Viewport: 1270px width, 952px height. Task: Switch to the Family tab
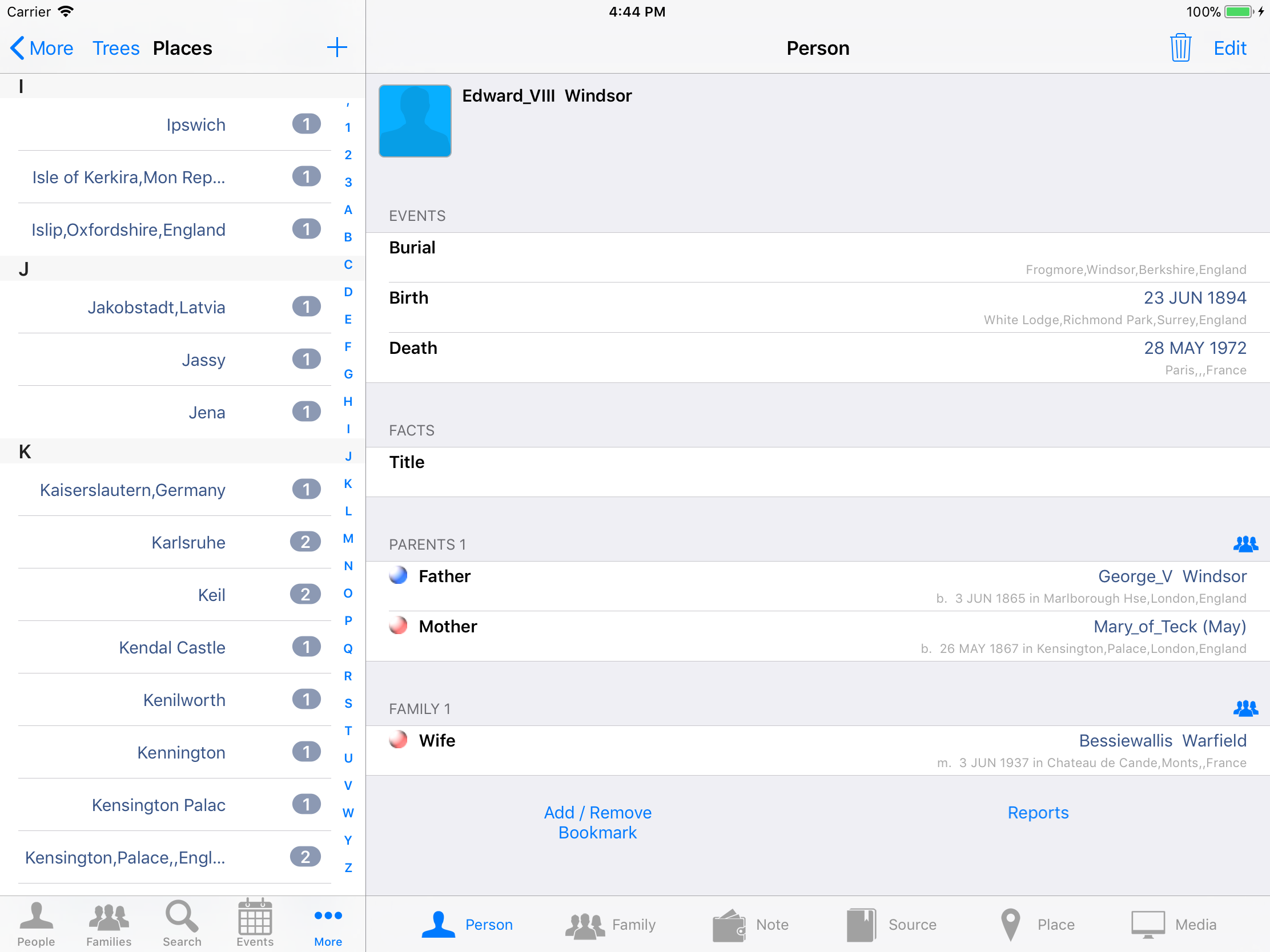coord(610,925)
